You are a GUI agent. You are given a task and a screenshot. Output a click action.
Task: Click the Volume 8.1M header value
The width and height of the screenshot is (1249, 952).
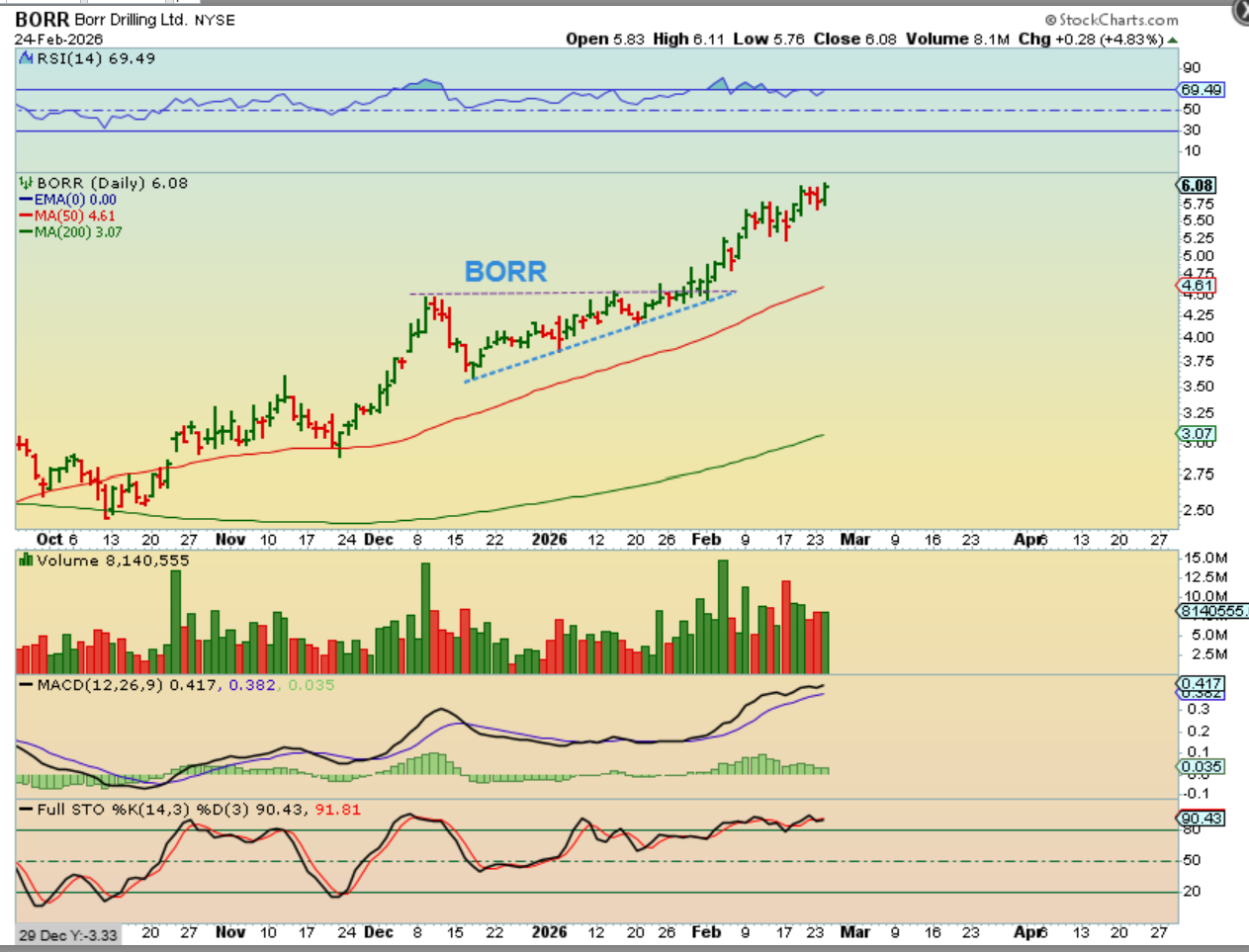coord(957,39)
